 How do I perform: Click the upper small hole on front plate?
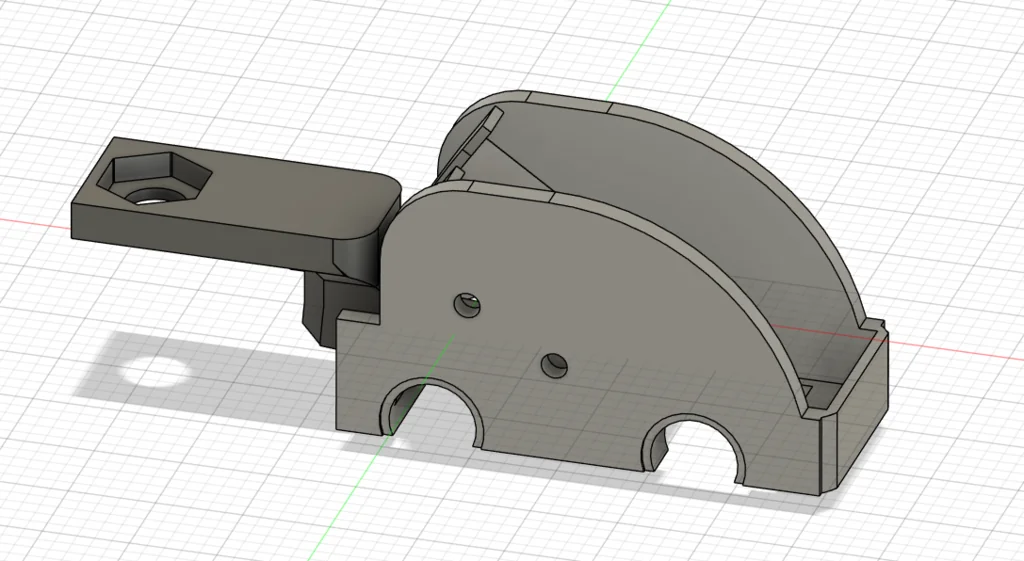[x=465, y=305]
